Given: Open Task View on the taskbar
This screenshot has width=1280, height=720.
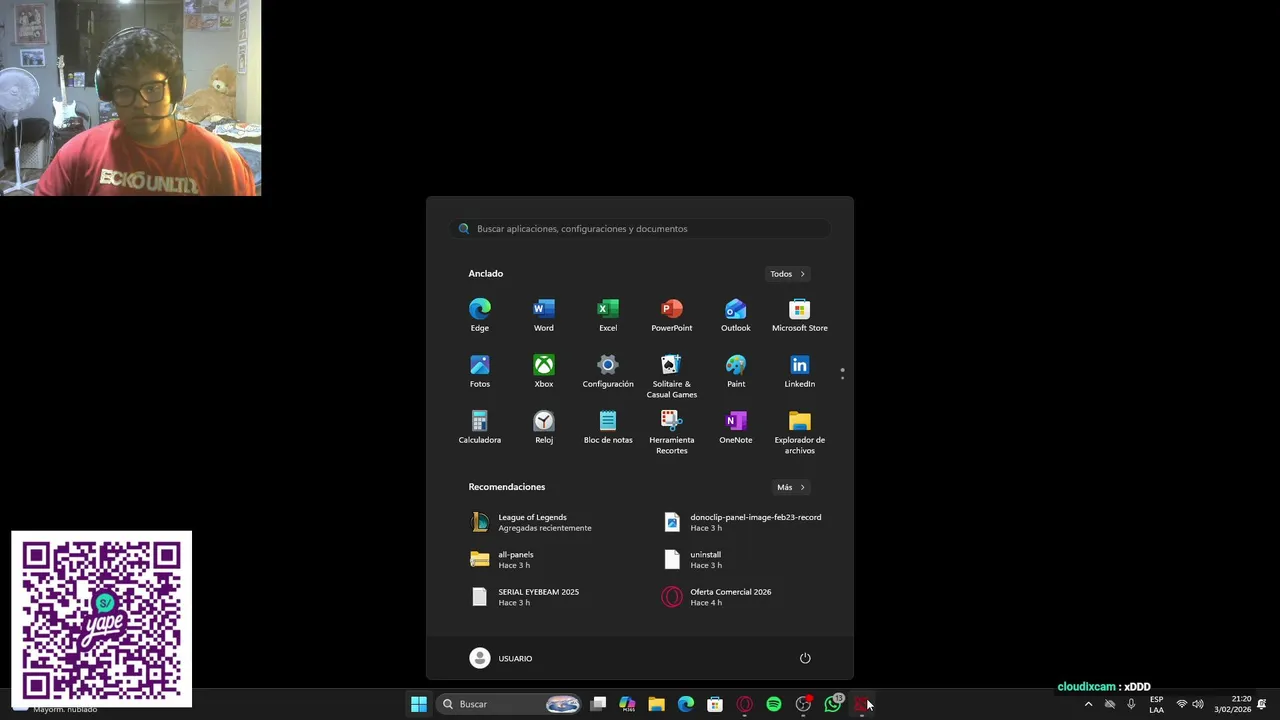Looking at the screenshot, I should pos(598,704).
